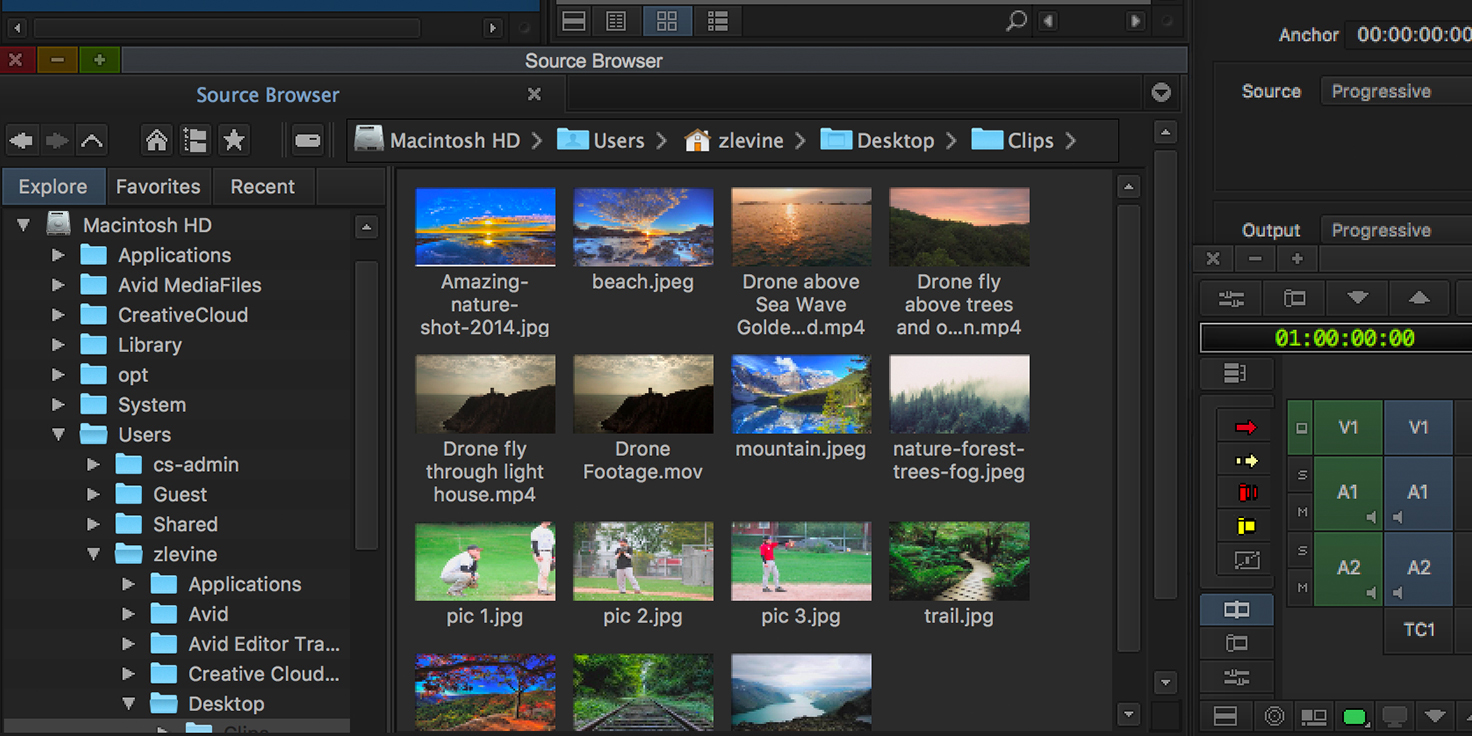Mute the A2 audio track
The image size is (1472, 736).
pyautogui.click(x=1301, y=587)
